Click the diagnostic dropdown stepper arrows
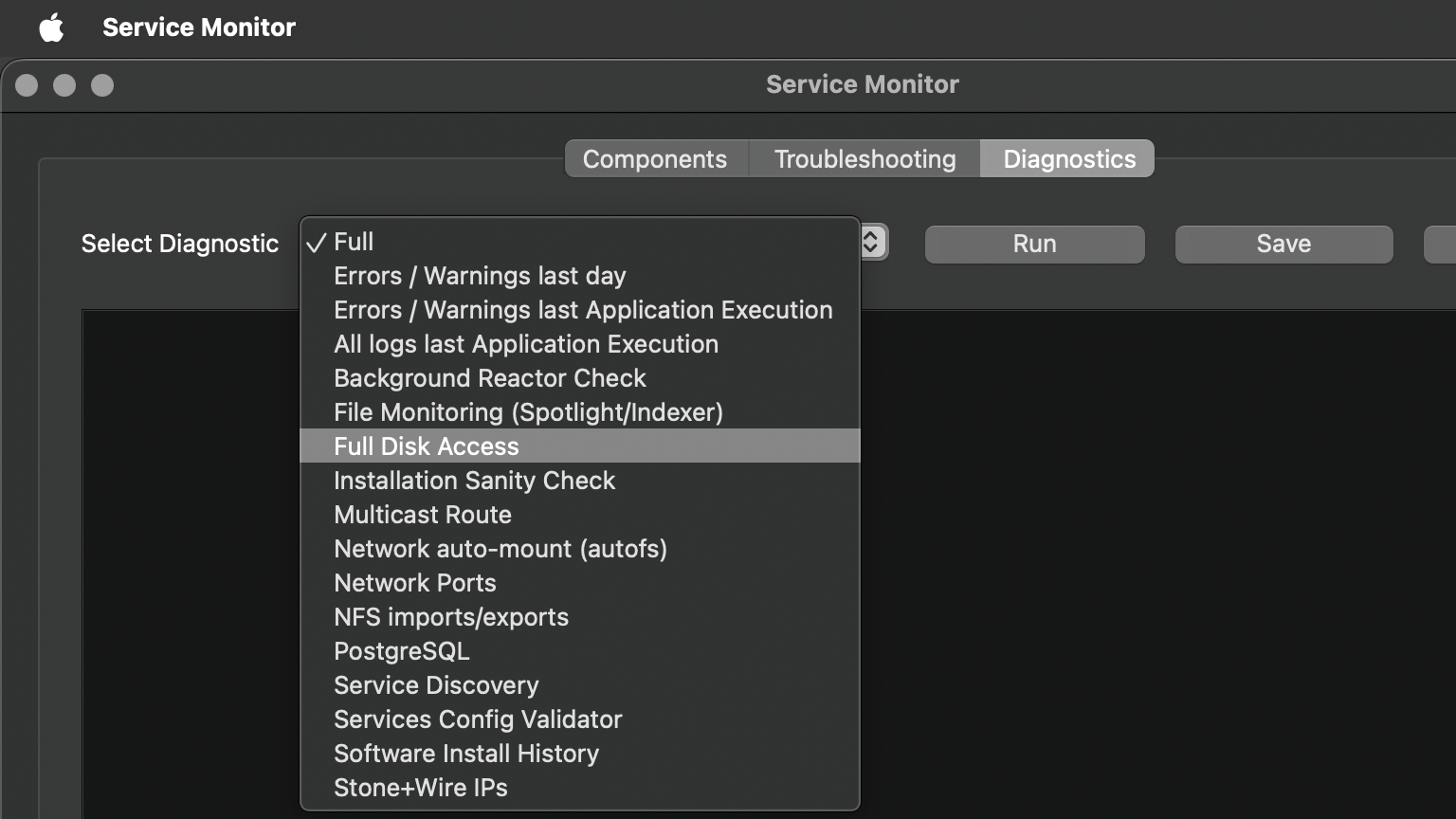Image resolution: width=1456 pixels, height=819 pixels. coord(872,243)
